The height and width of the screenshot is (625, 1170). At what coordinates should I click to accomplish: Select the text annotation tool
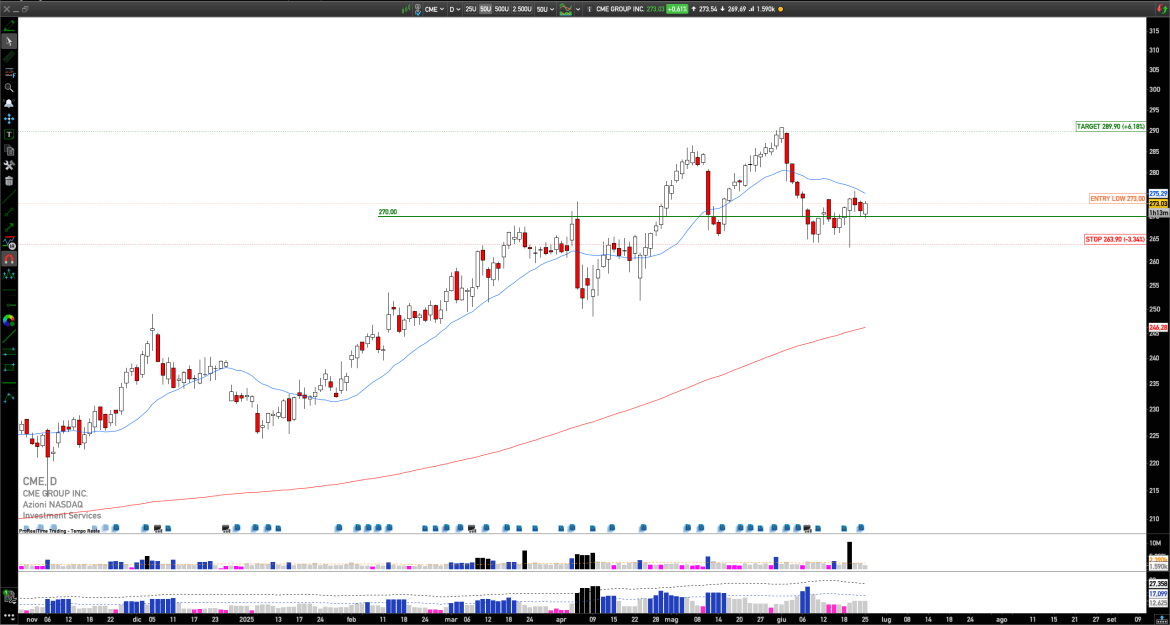point(9,134)
